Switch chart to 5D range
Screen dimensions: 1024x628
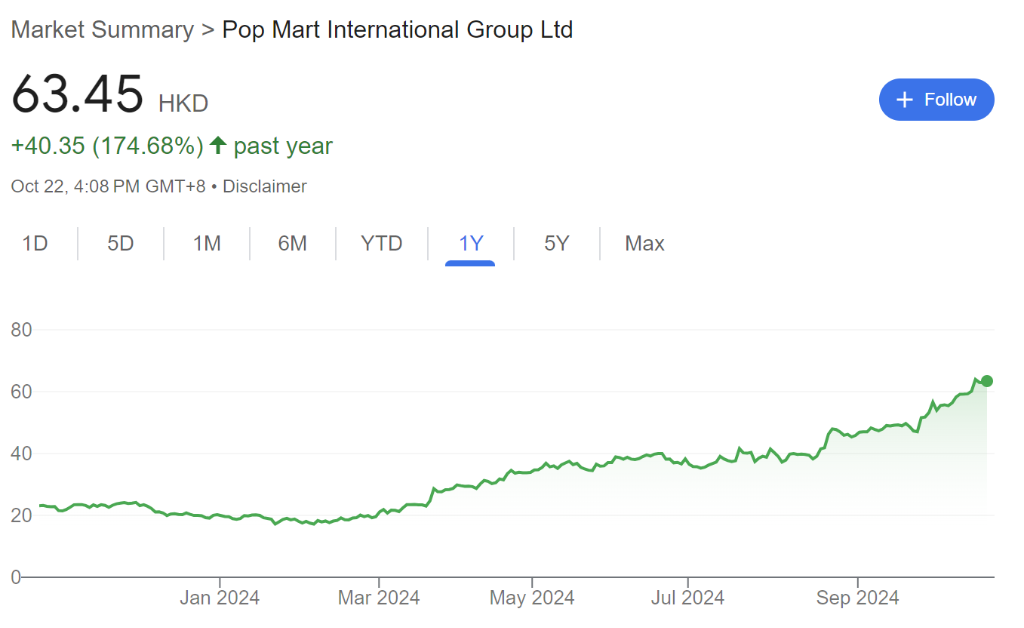[x=120, y=244]
